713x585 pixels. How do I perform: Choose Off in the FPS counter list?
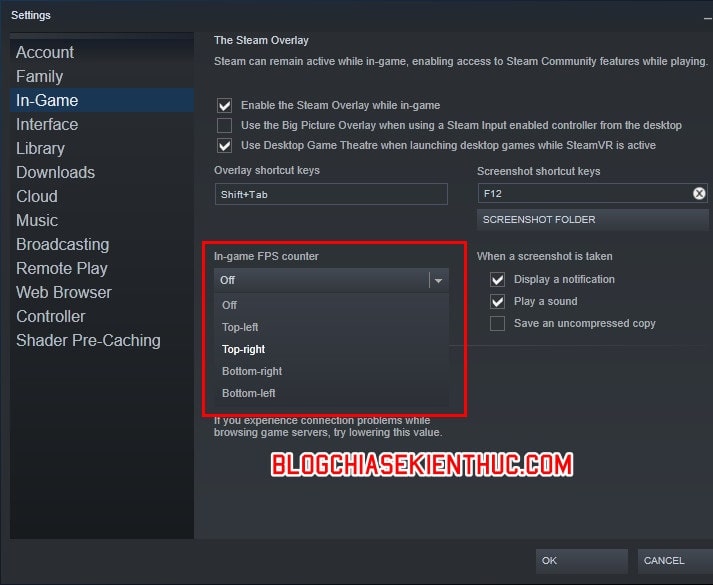pyautogui.click(x=331, y=305)
